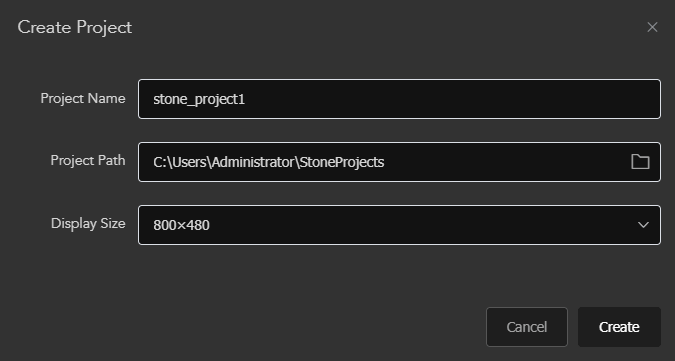Close the Create Project dialog with X

pos(652,27)
